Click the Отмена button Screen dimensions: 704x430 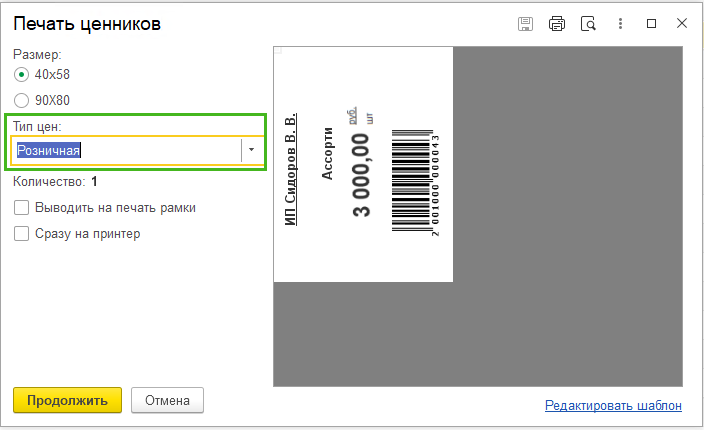pyautogui.click(x=167, y=400)
